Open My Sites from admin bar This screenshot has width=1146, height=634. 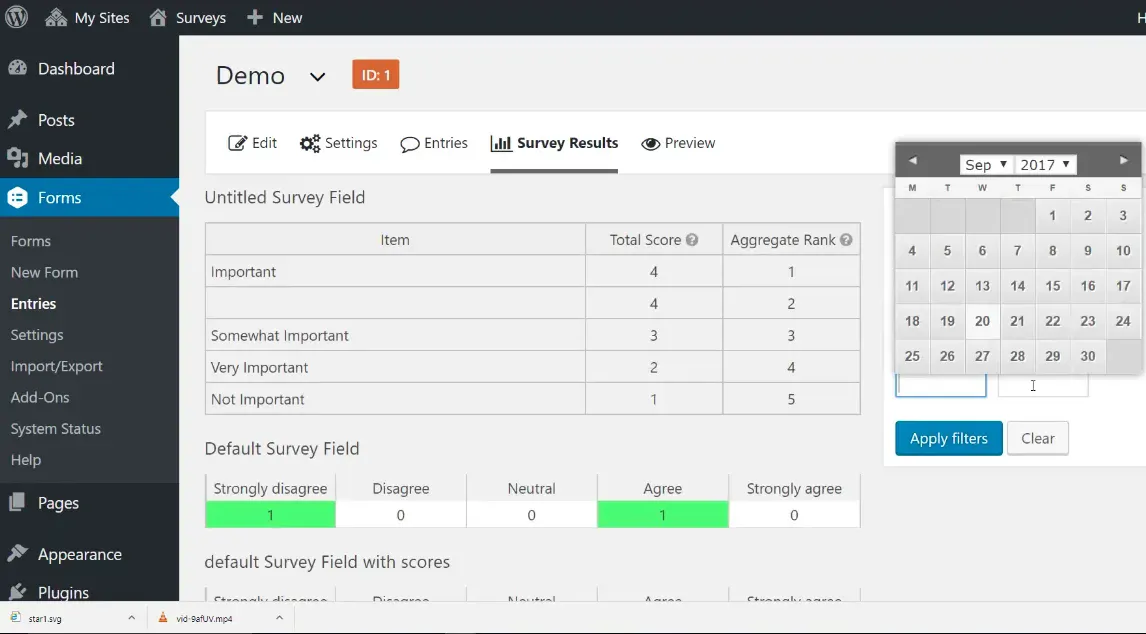tap(88, 18)
